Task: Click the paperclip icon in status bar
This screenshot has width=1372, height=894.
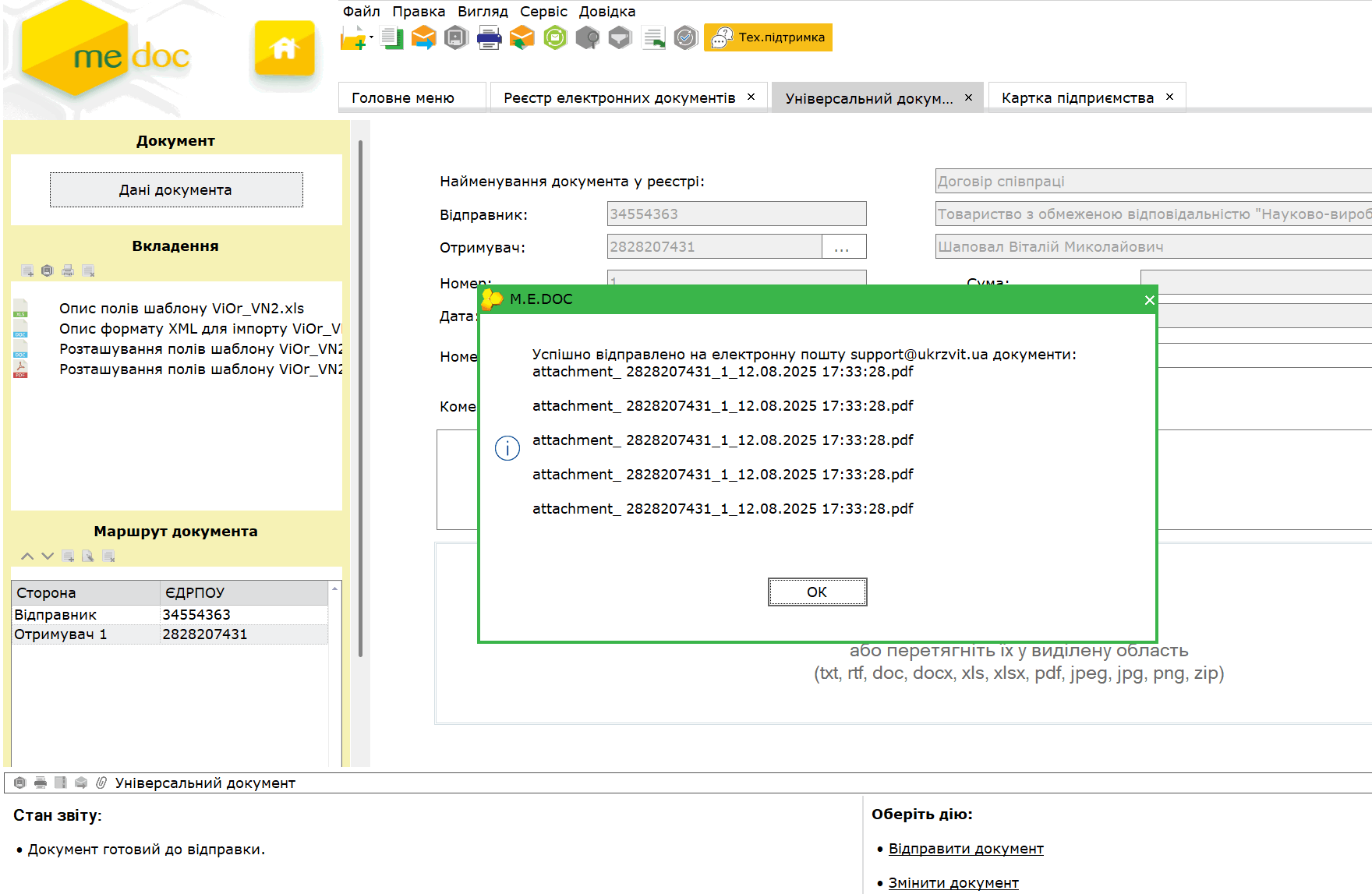Action: [x=101, y=783]
